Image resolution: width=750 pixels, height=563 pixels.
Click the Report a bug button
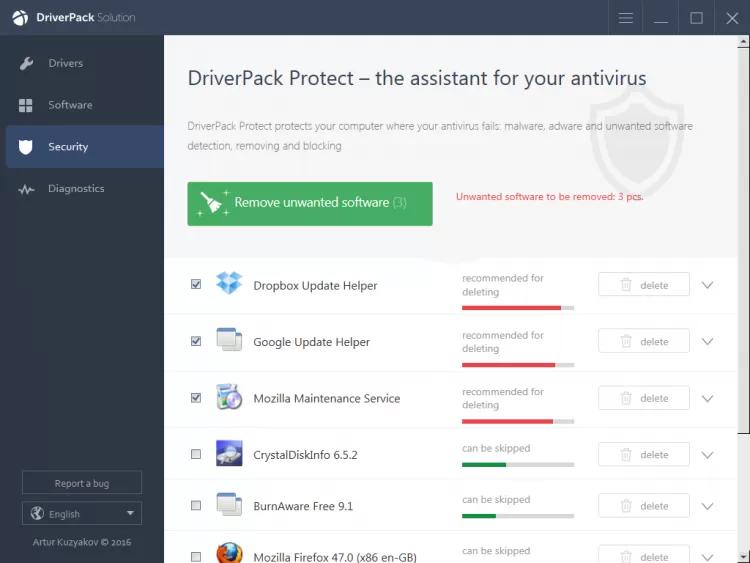point(82,483)
